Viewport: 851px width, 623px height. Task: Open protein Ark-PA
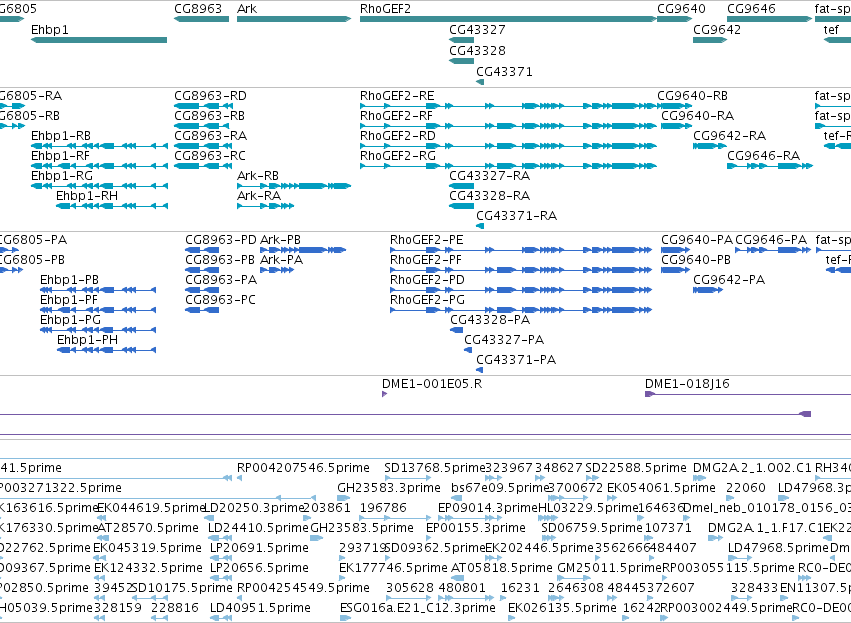(x=277, y=270)
